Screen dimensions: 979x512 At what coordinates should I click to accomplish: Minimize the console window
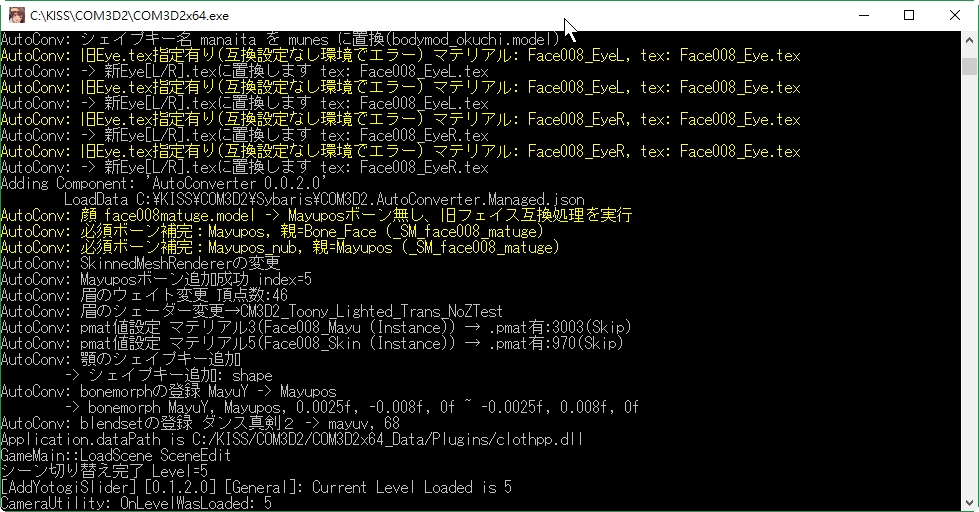coord(864,15)
